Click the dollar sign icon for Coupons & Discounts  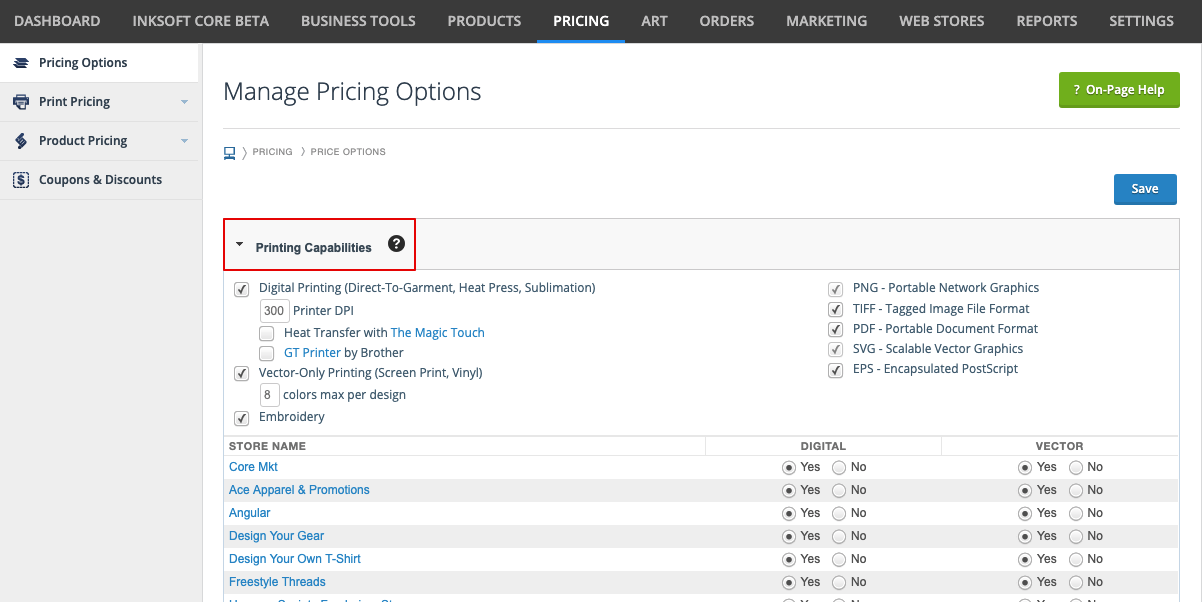point(19,179)
